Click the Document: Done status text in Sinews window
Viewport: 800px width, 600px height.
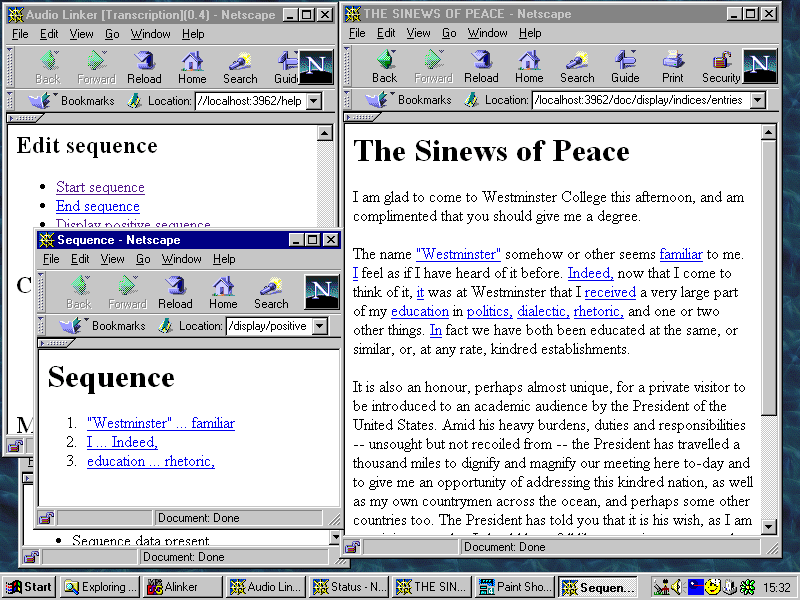click(505, 547)
